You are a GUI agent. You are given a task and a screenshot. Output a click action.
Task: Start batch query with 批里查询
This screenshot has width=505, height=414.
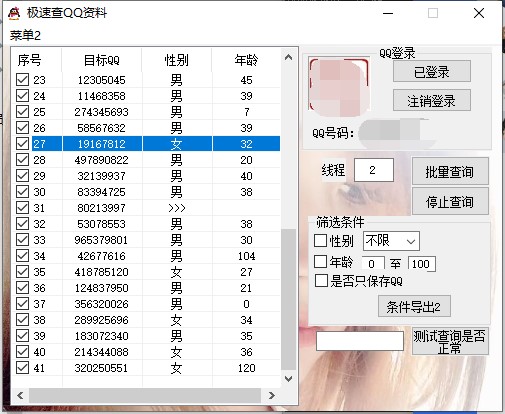click(450, 171)
